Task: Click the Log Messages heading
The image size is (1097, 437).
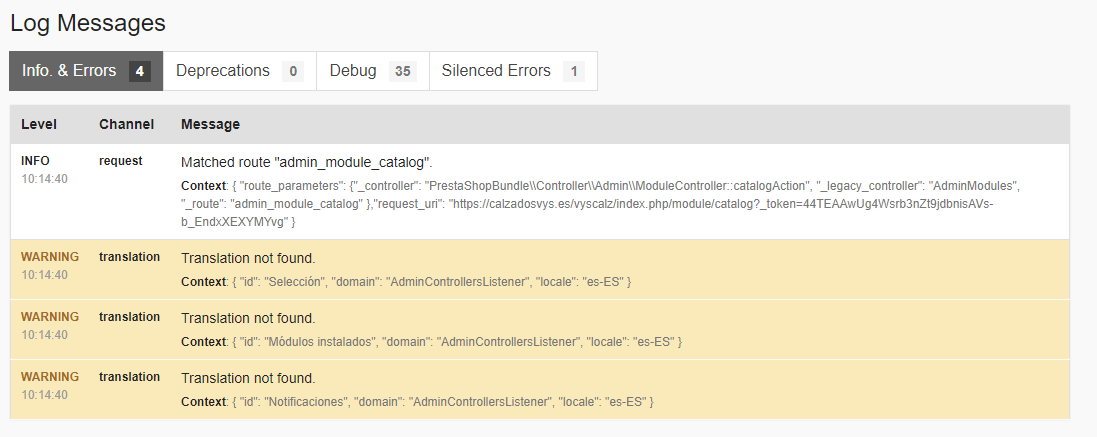Action: point(88,23)
